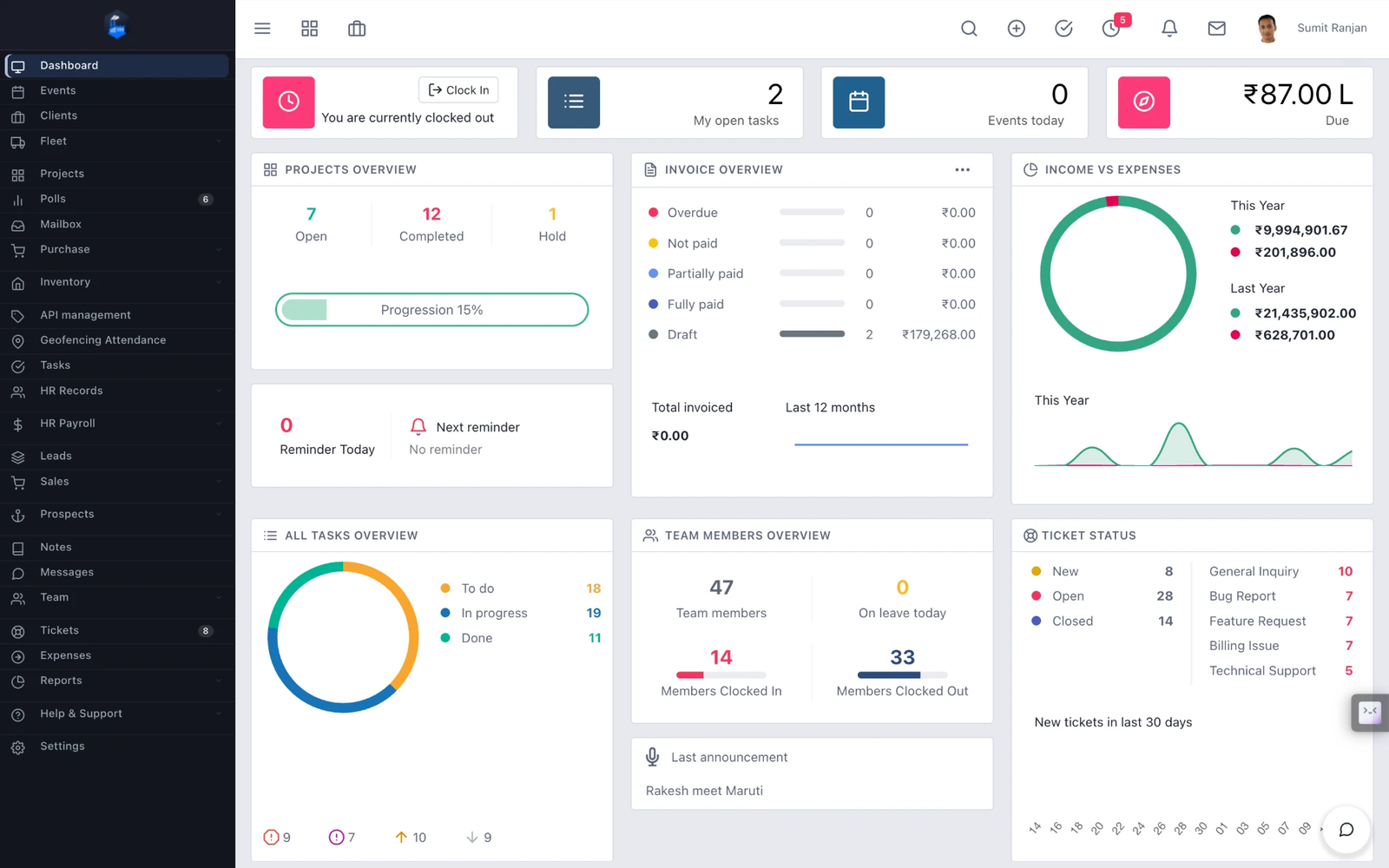
Task: Open the mail envelope icon
Action: [1217, 29]
